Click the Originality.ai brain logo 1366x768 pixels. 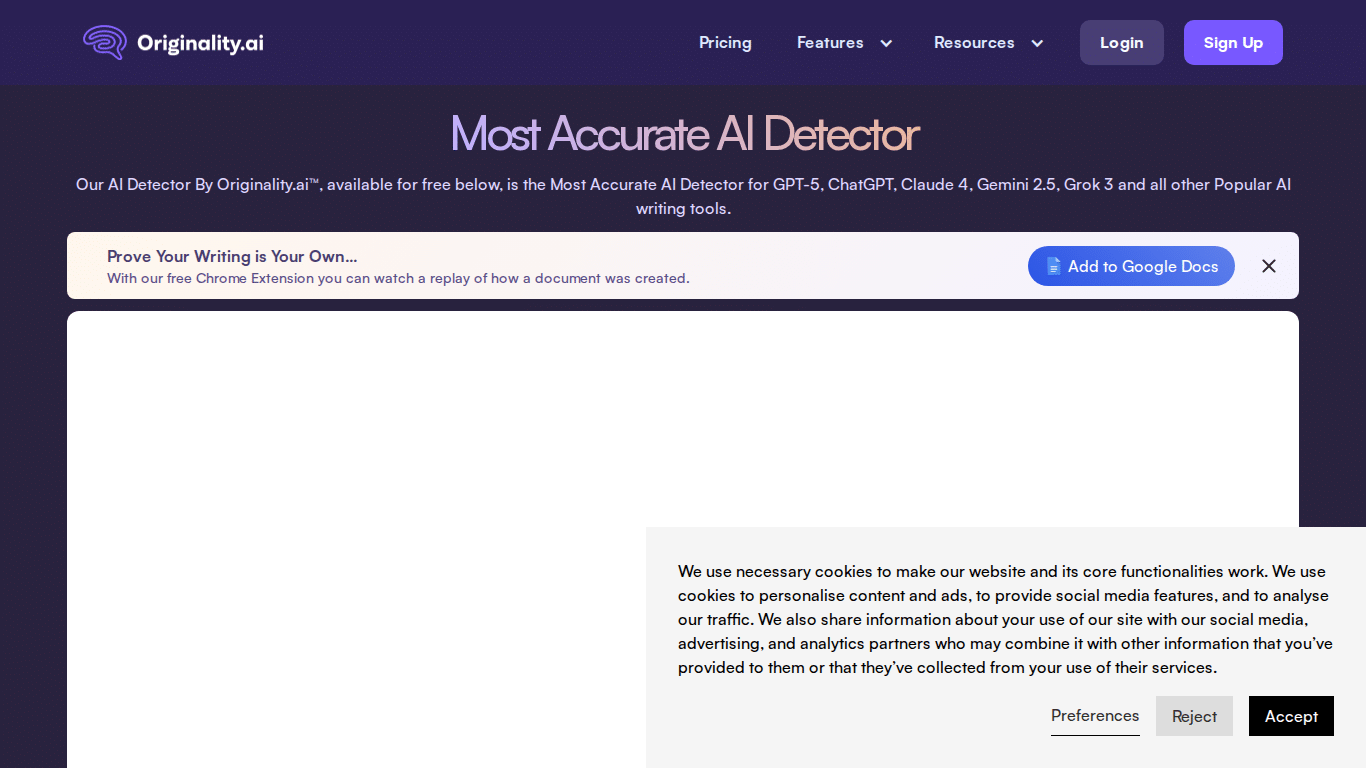[104, 42]
